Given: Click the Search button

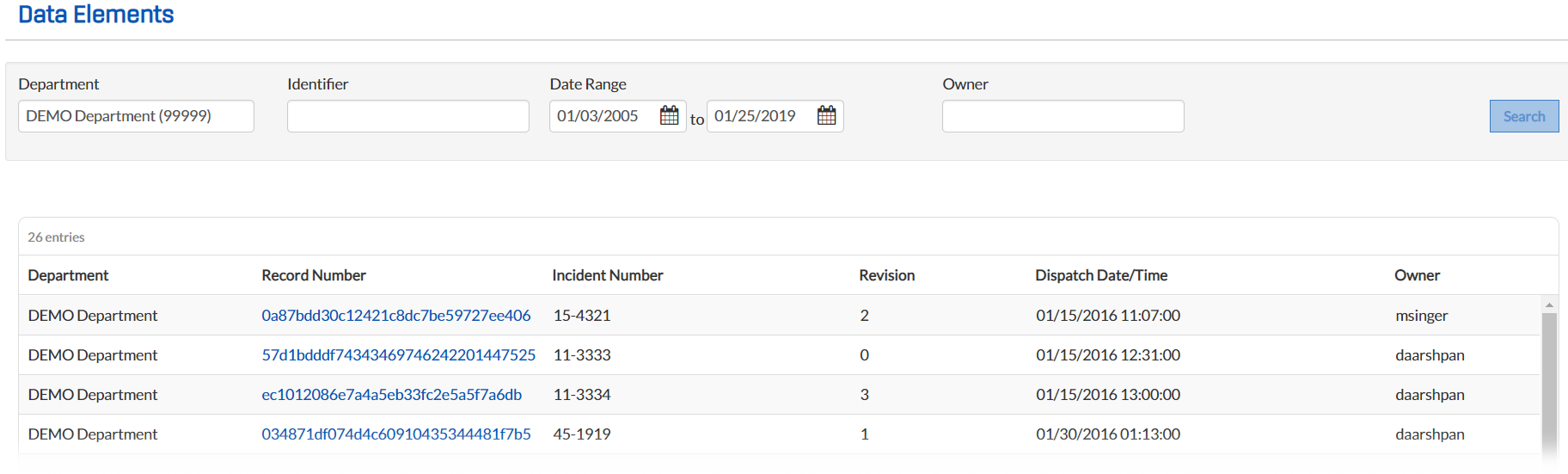Looking at the screenshot, I should point(1524,116).
